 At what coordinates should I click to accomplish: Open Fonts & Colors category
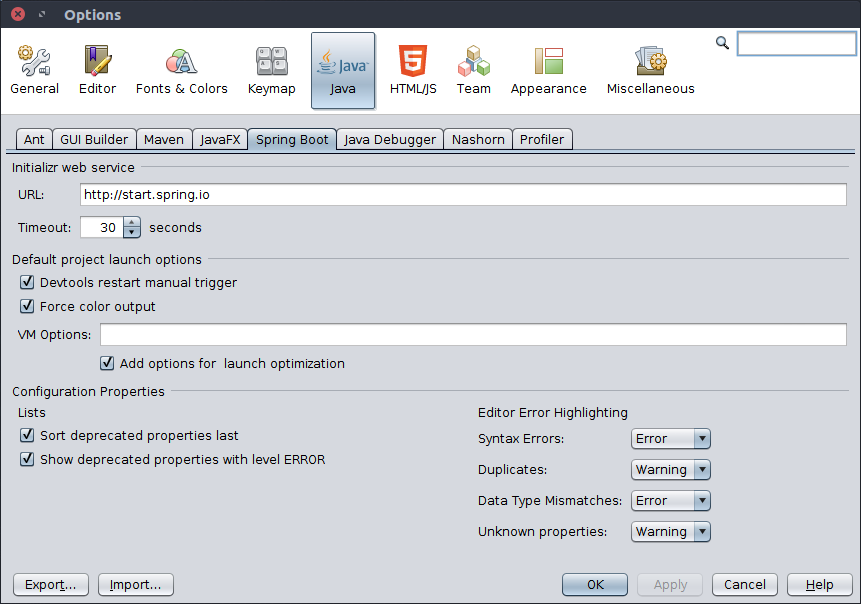point(182,70)
